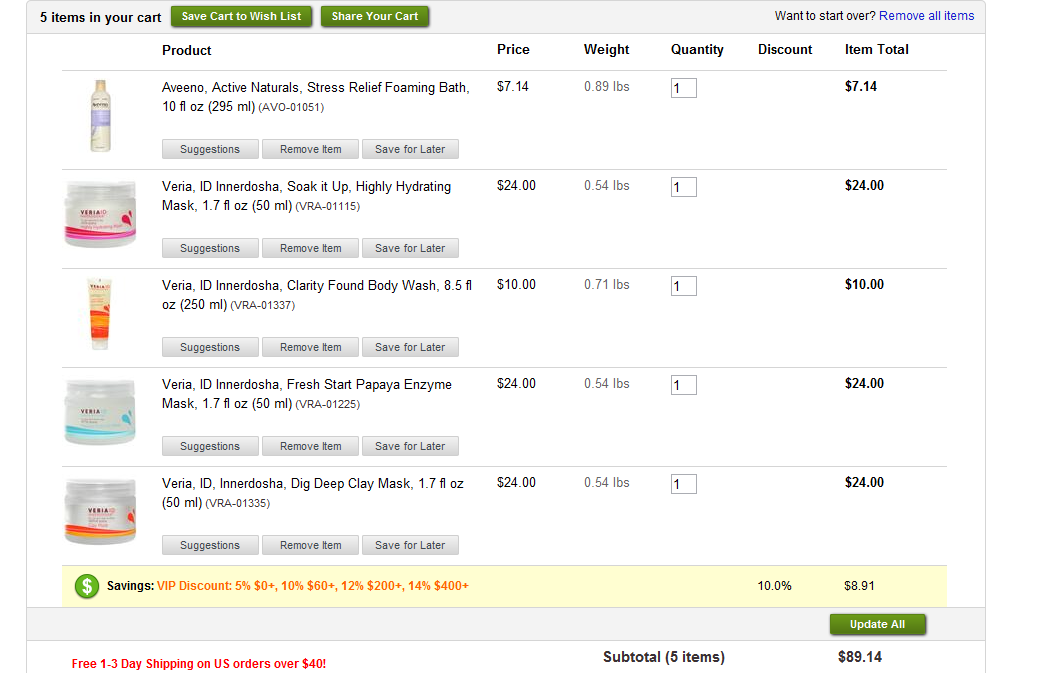Remove the Clarity Found Body Wash

[x=311, y=347]
